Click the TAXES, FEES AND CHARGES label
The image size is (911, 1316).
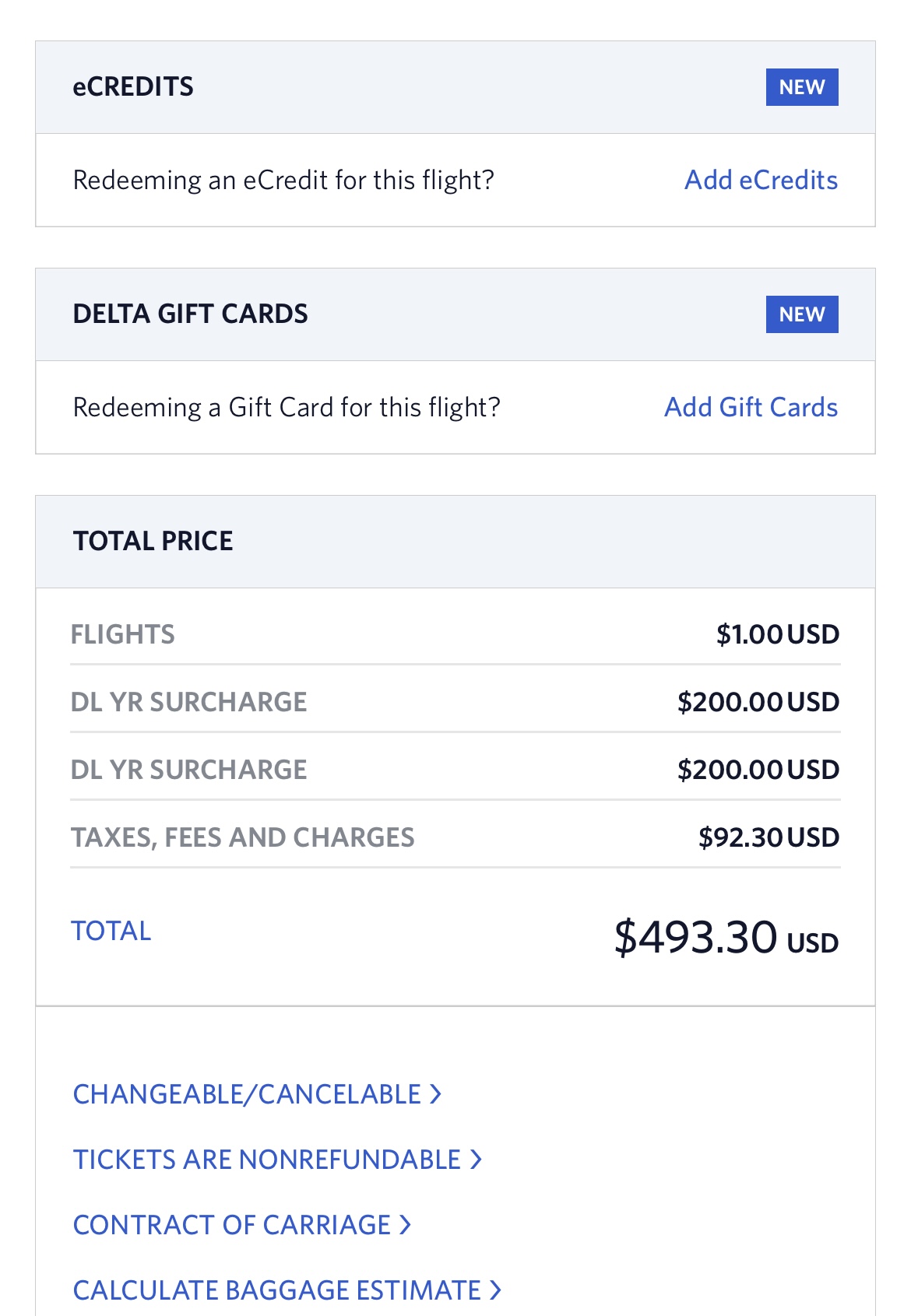point(243,837)
